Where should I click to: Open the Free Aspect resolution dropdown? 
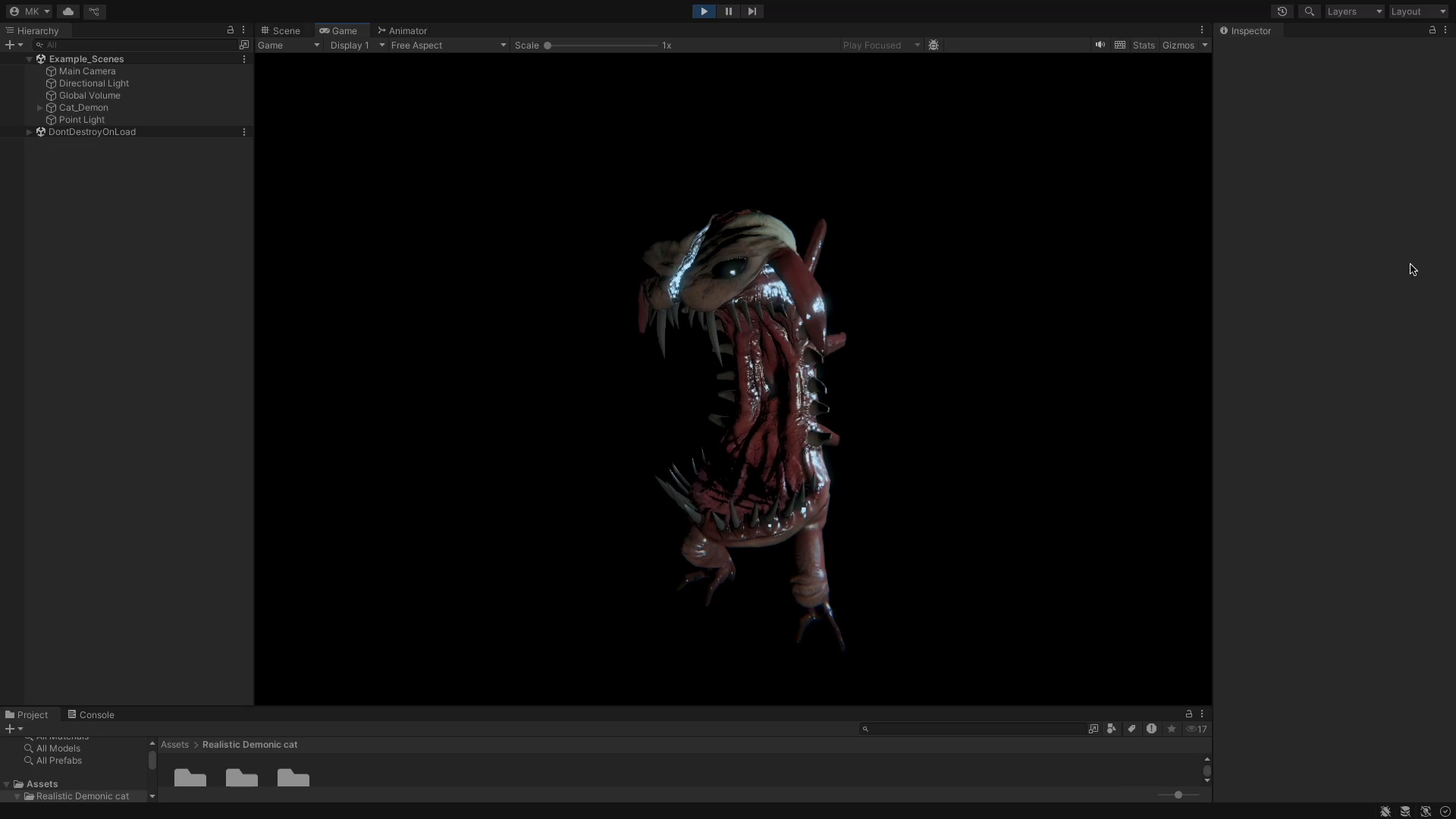(x=448, y=45)
